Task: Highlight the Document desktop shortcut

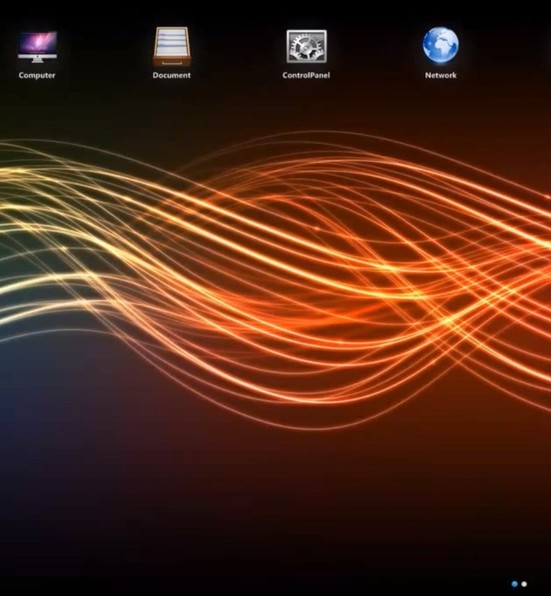Action: tap(172, 52)
